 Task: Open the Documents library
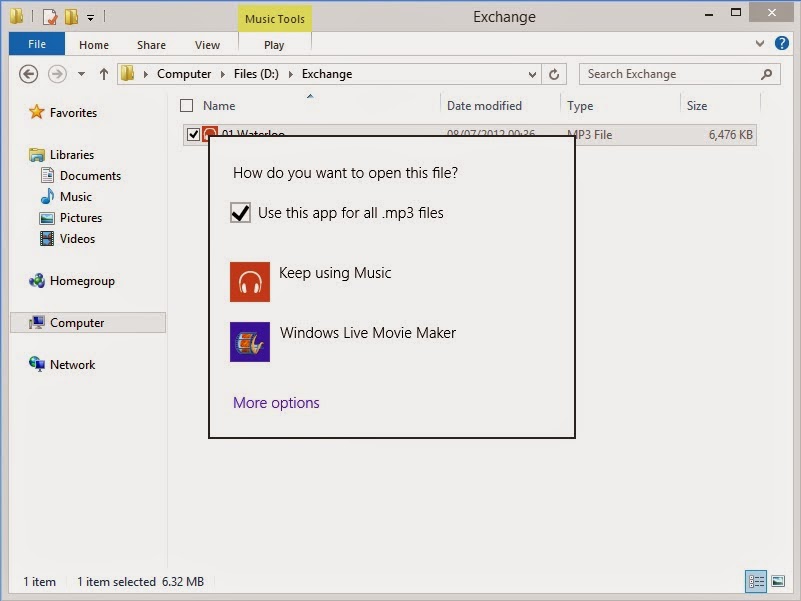tap(90, 176)
